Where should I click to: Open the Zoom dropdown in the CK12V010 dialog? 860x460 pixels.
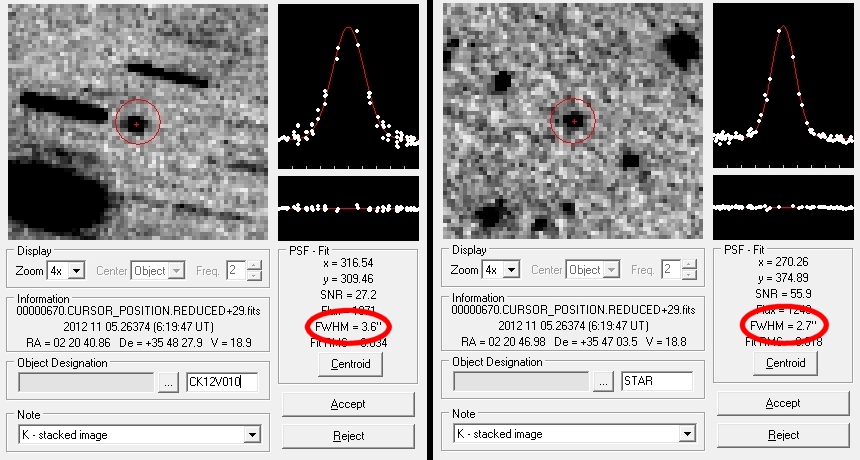click(x=76, y=270)
